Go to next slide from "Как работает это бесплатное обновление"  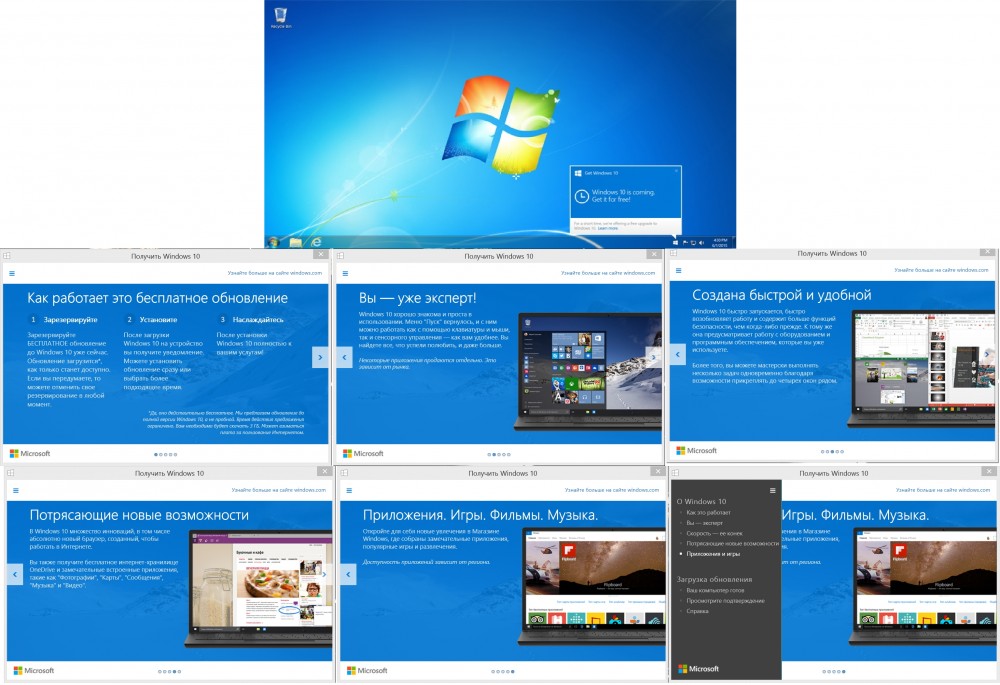click(319, 357)
